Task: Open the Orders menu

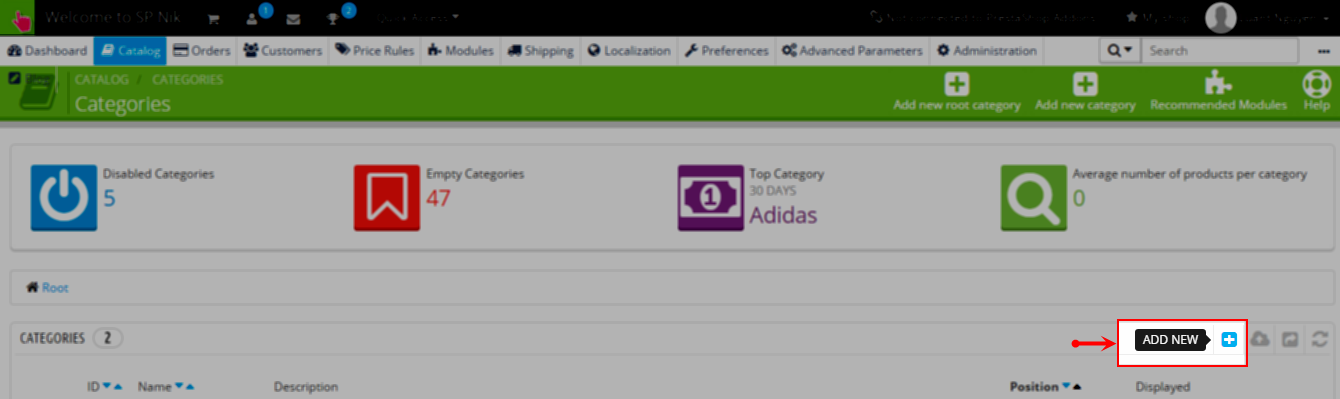Action: (x=202, y=50)
